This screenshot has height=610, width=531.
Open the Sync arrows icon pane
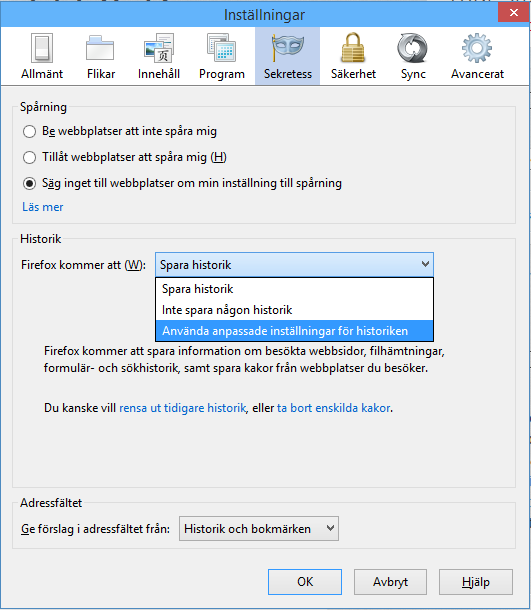click(x=413, y=56)
